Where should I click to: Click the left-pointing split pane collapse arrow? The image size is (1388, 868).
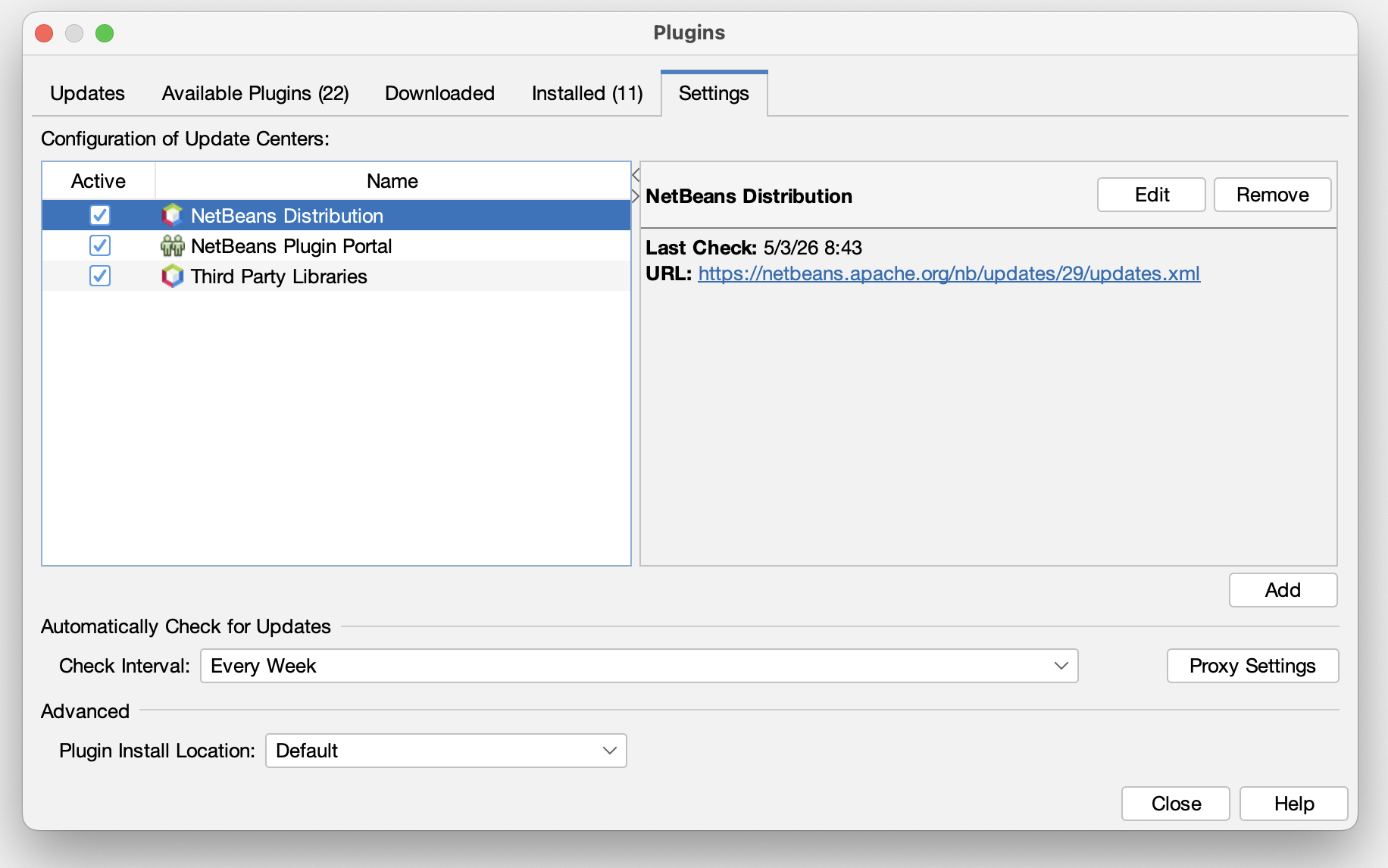coord(636,176)
